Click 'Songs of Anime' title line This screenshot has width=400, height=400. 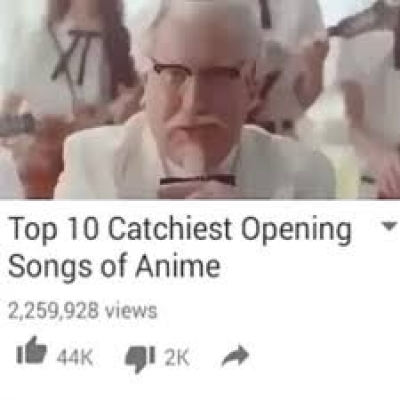pyautogui.click(x=114, y=267)
